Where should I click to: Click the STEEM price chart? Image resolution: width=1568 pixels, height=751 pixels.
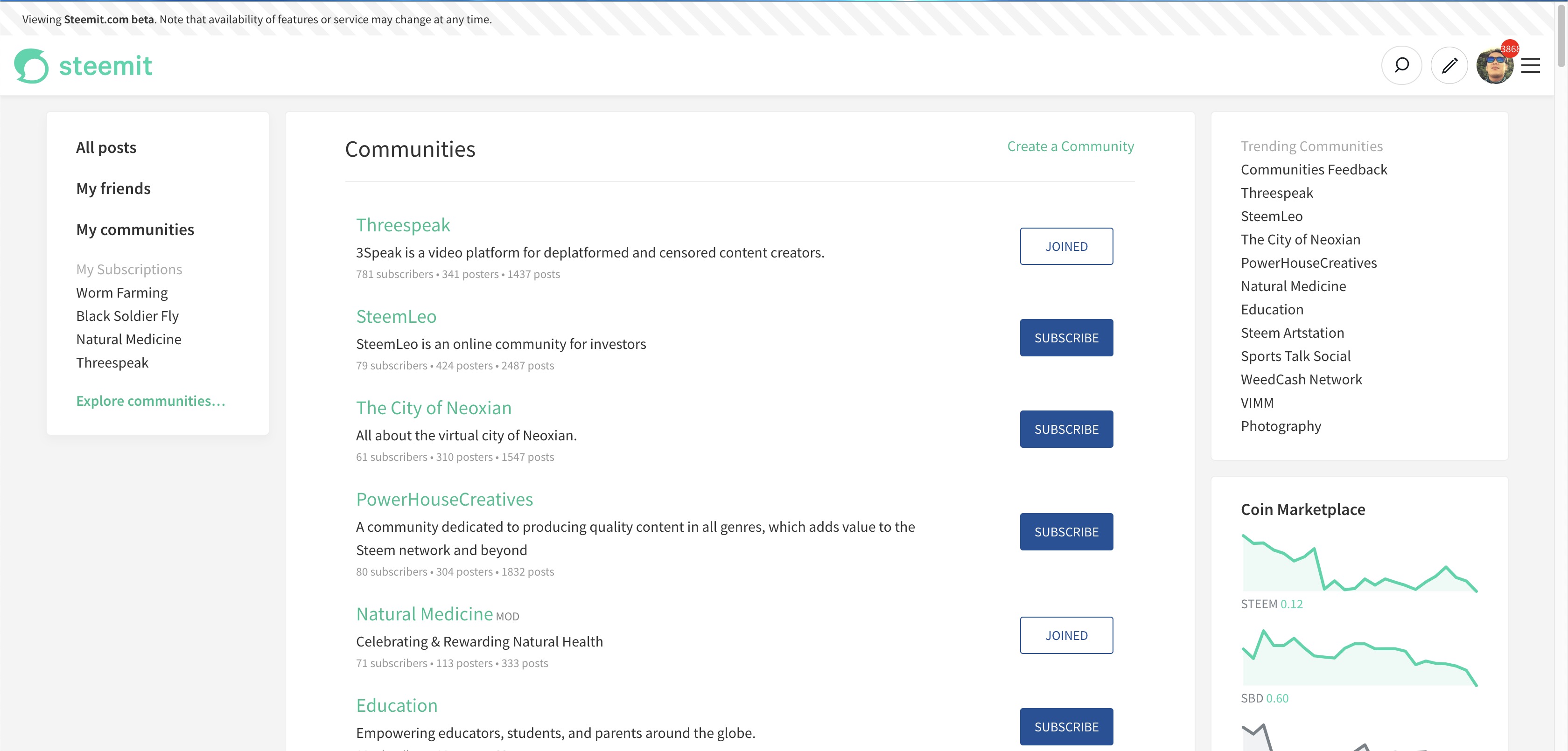pyautogui.click(x=1359, y=563)
